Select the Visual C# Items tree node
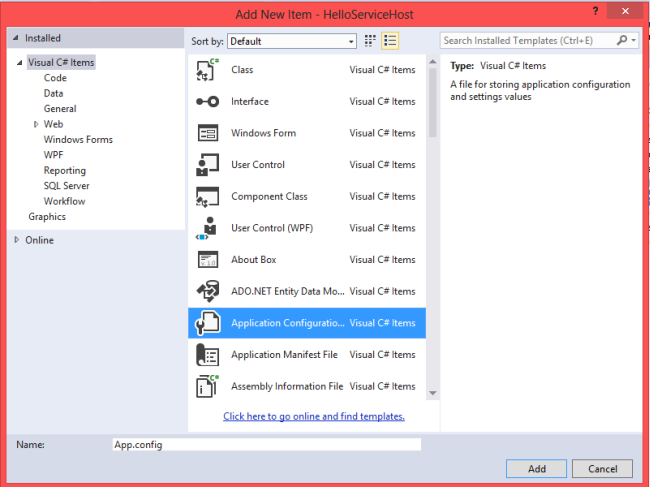The width and height of the screenshot is (650, 487). (61, 62)
